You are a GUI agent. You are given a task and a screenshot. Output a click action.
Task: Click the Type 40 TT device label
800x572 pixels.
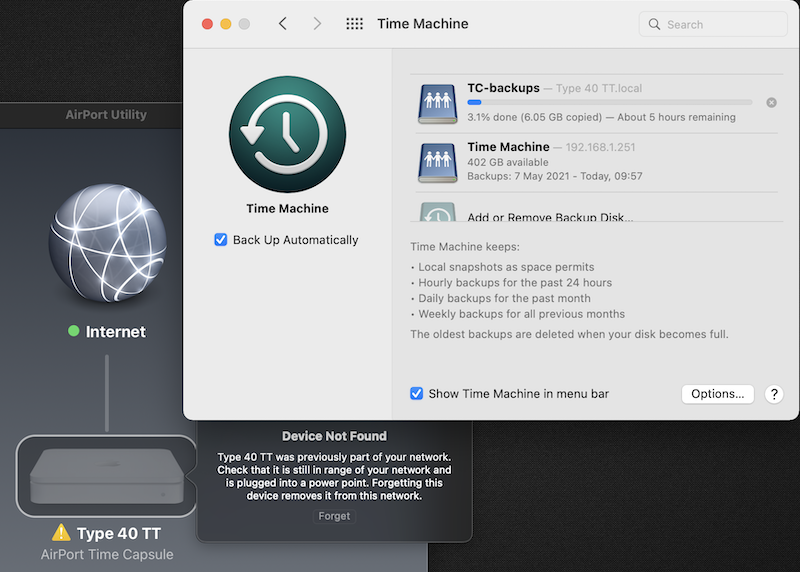118,533
